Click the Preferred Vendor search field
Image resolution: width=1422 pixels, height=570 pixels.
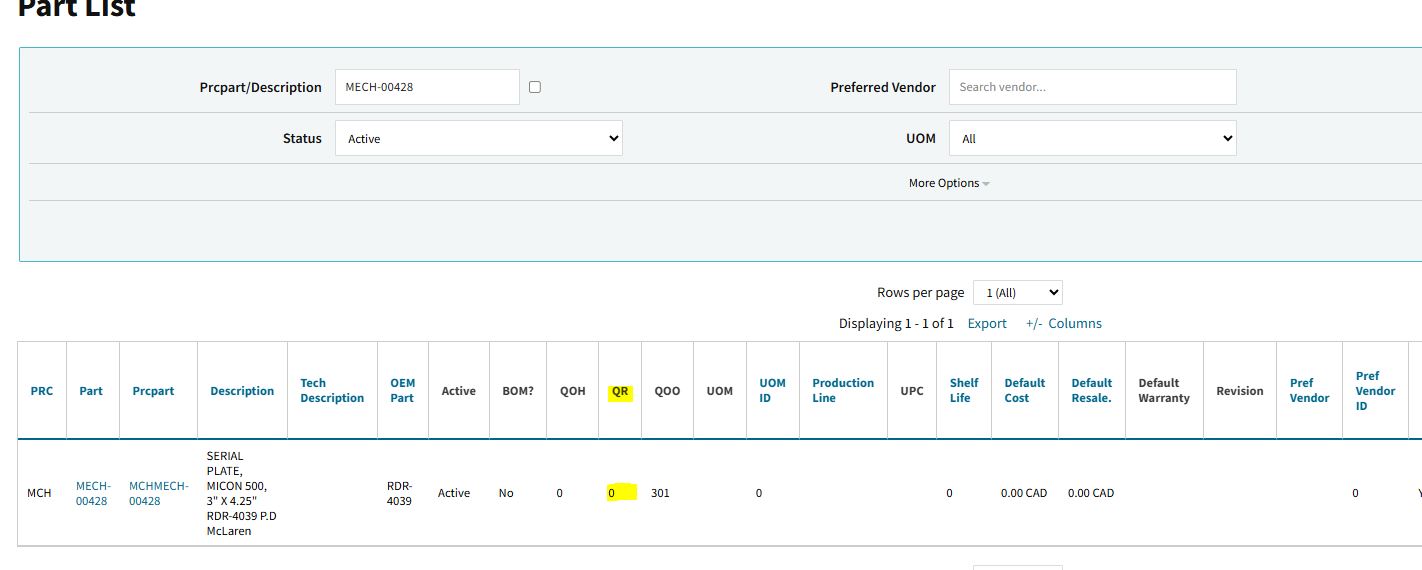pyautogui.click(x=1092, y=87)
